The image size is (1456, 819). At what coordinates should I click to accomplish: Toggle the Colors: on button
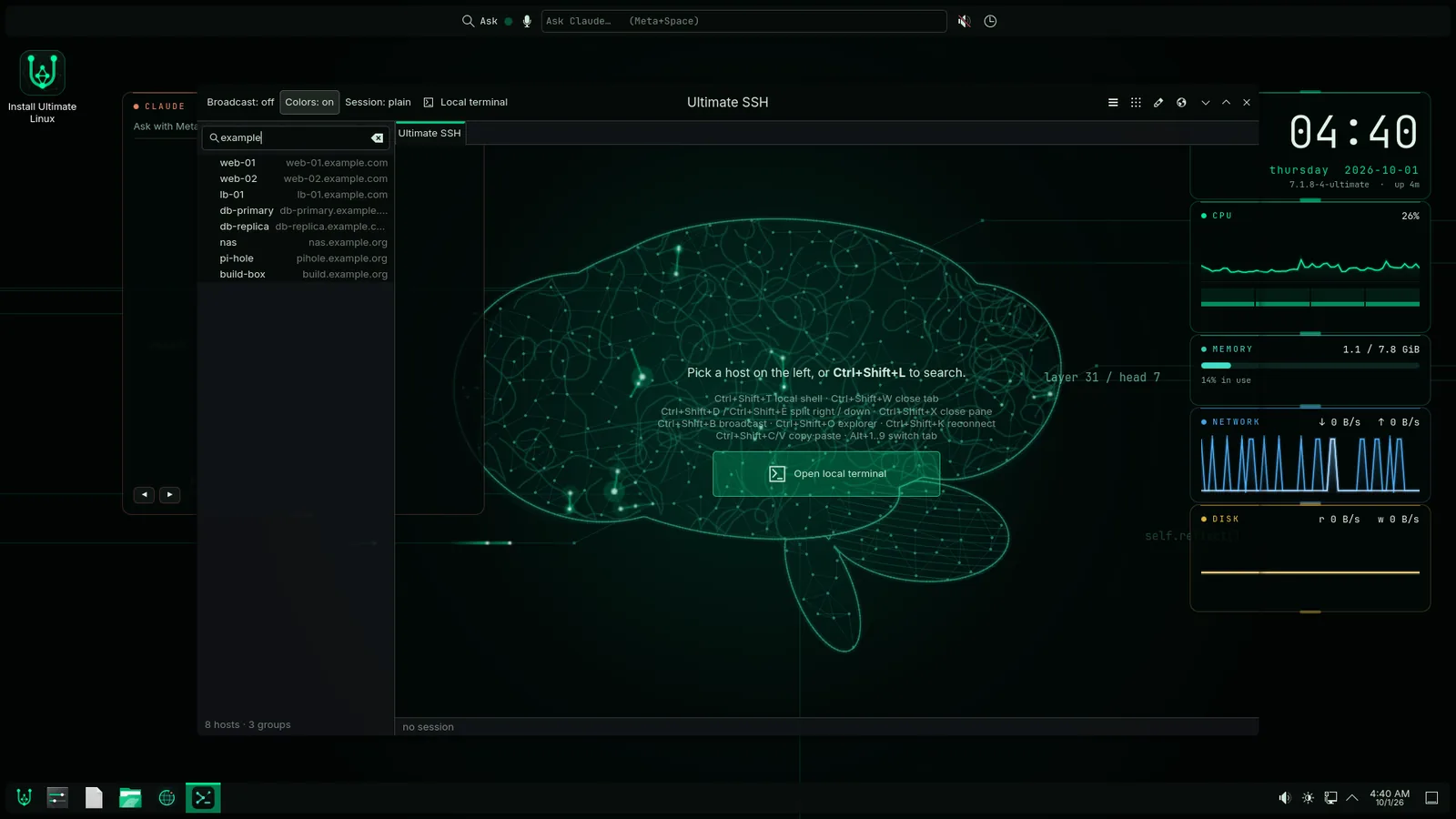(309, 103)
